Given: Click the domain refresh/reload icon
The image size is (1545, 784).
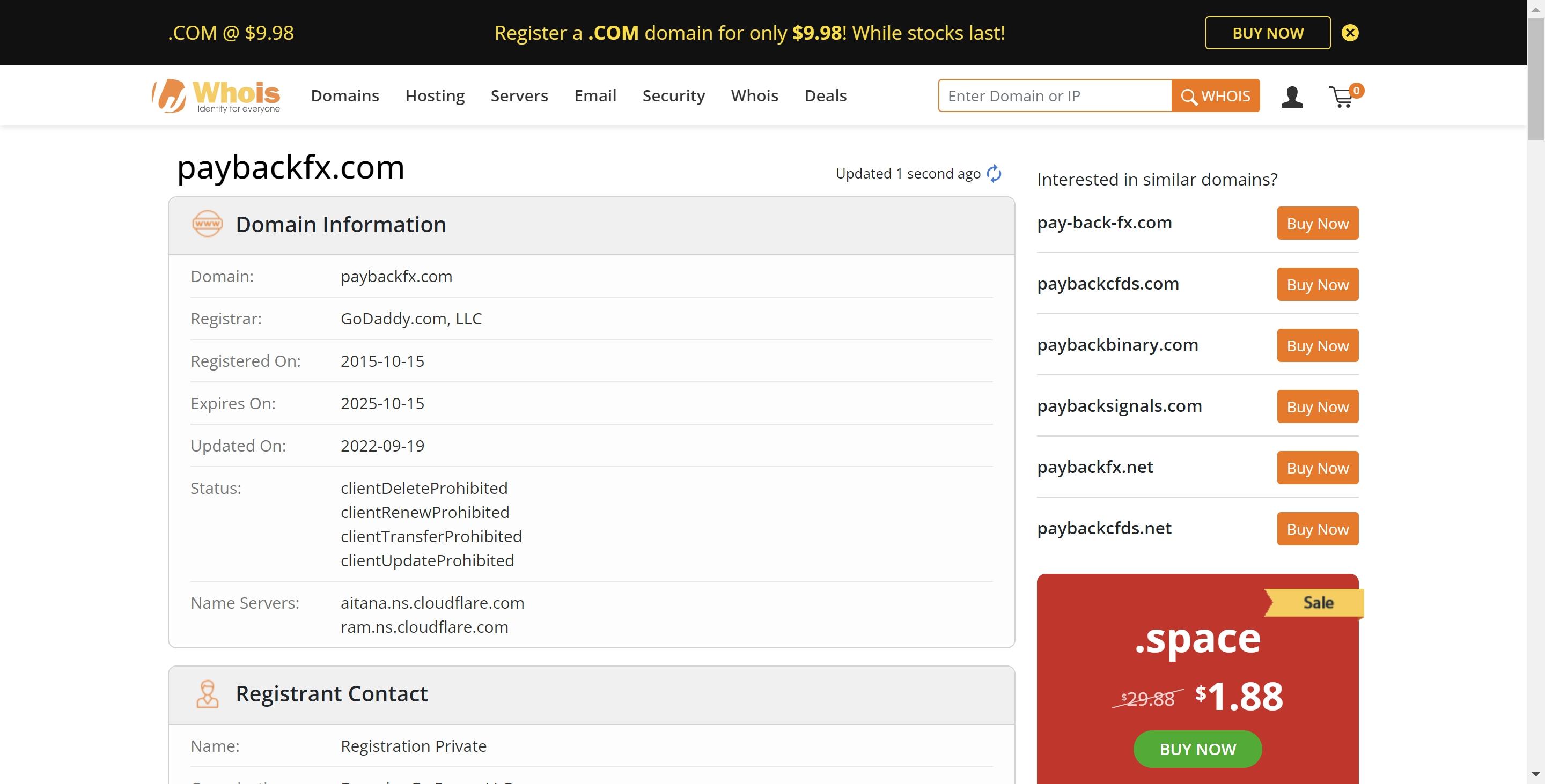Looking at the screenshot, I should tap(995, 172).
